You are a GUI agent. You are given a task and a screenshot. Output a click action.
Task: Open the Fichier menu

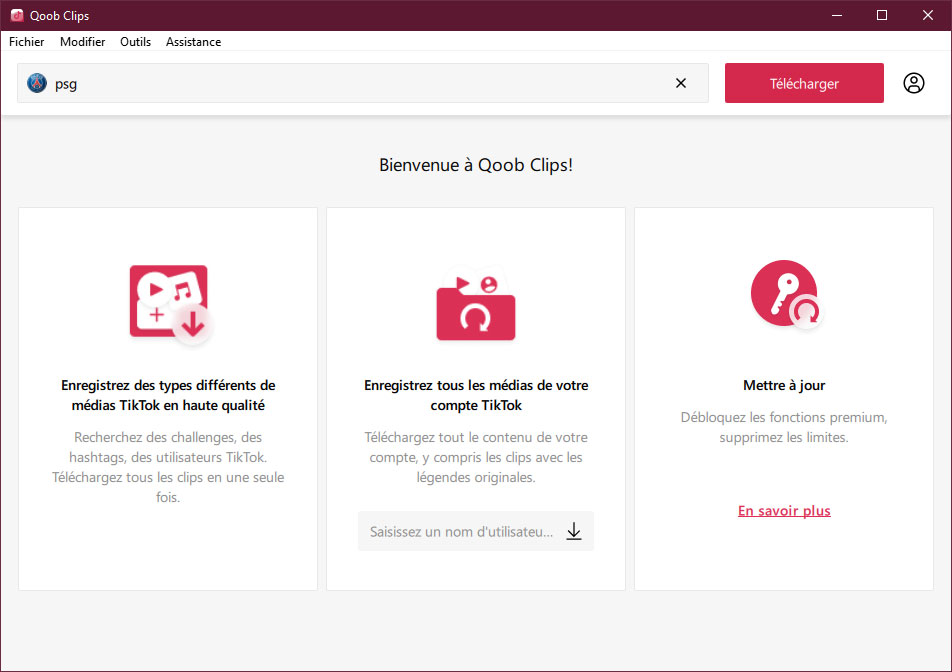tap(27, 42)
